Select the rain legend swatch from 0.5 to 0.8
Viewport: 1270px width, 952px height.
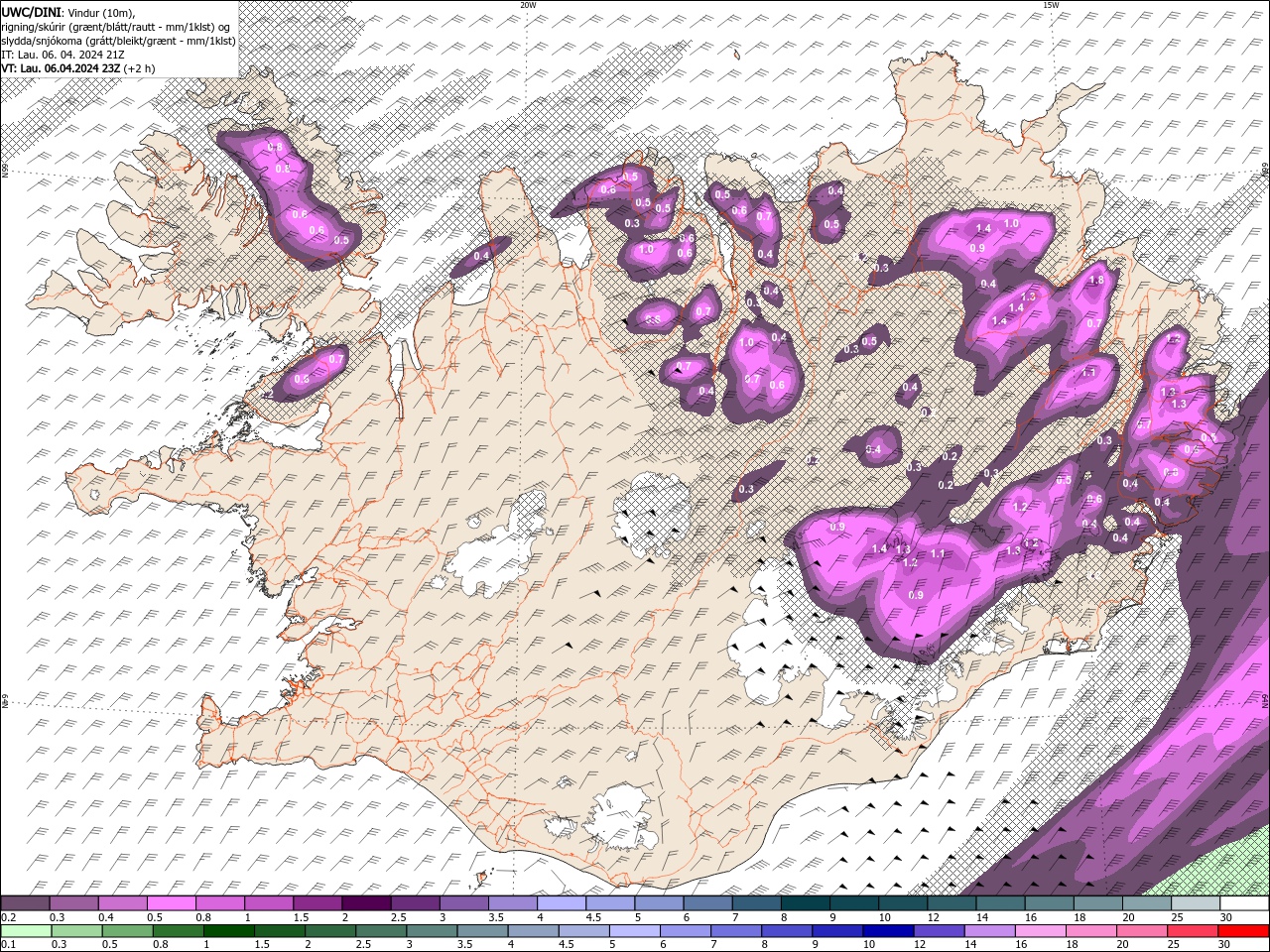click(127, 930)
